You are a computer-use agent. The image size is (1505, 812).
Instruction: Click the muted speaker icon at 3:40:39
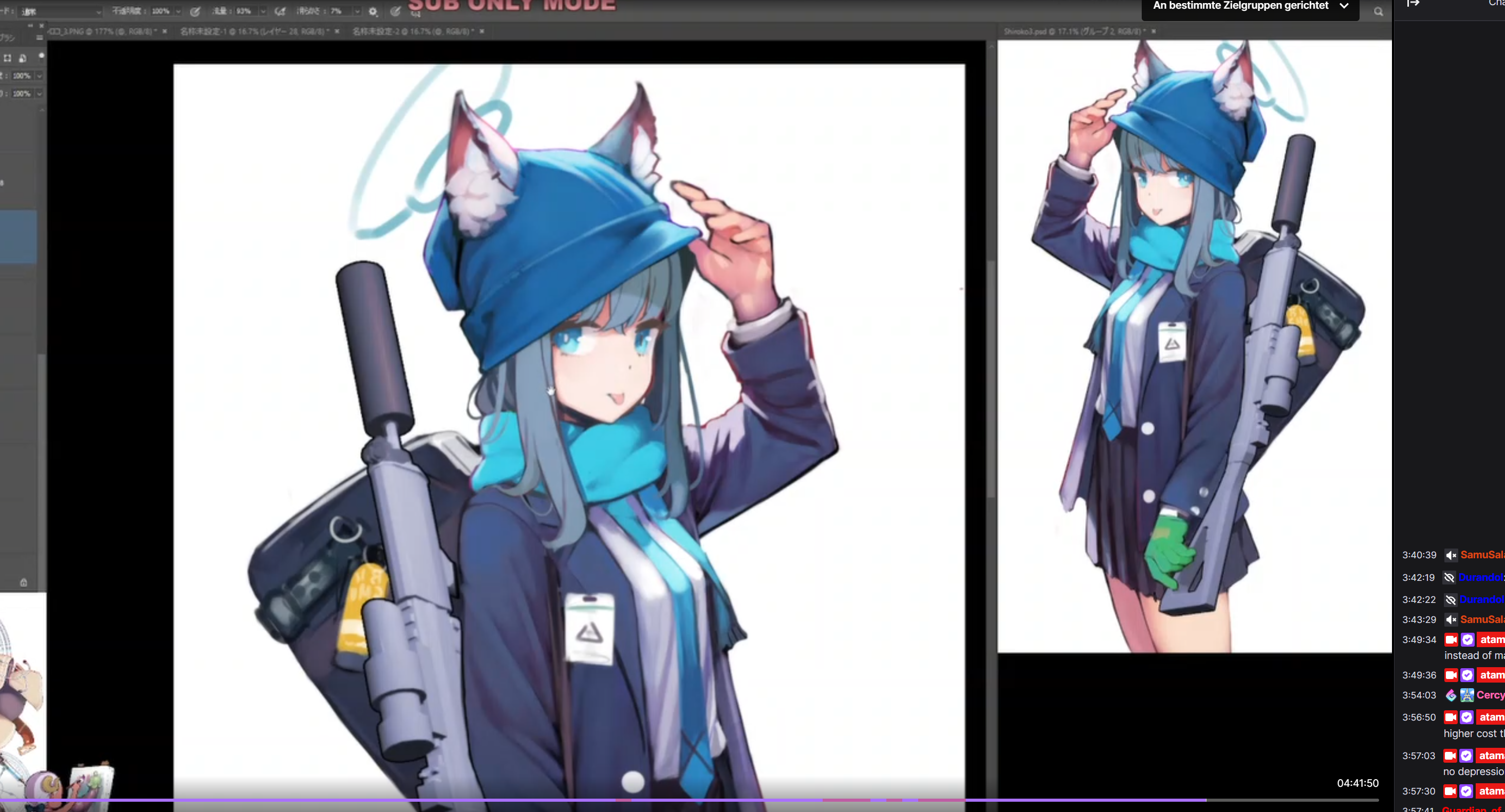1451,555
